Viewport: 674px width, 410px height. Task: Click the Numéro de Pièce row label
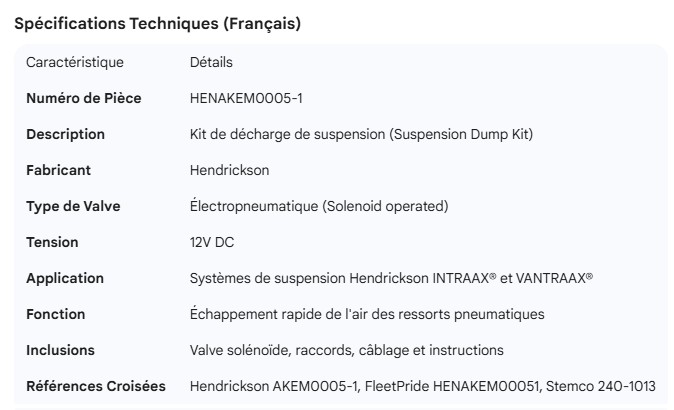pos(83,98)
